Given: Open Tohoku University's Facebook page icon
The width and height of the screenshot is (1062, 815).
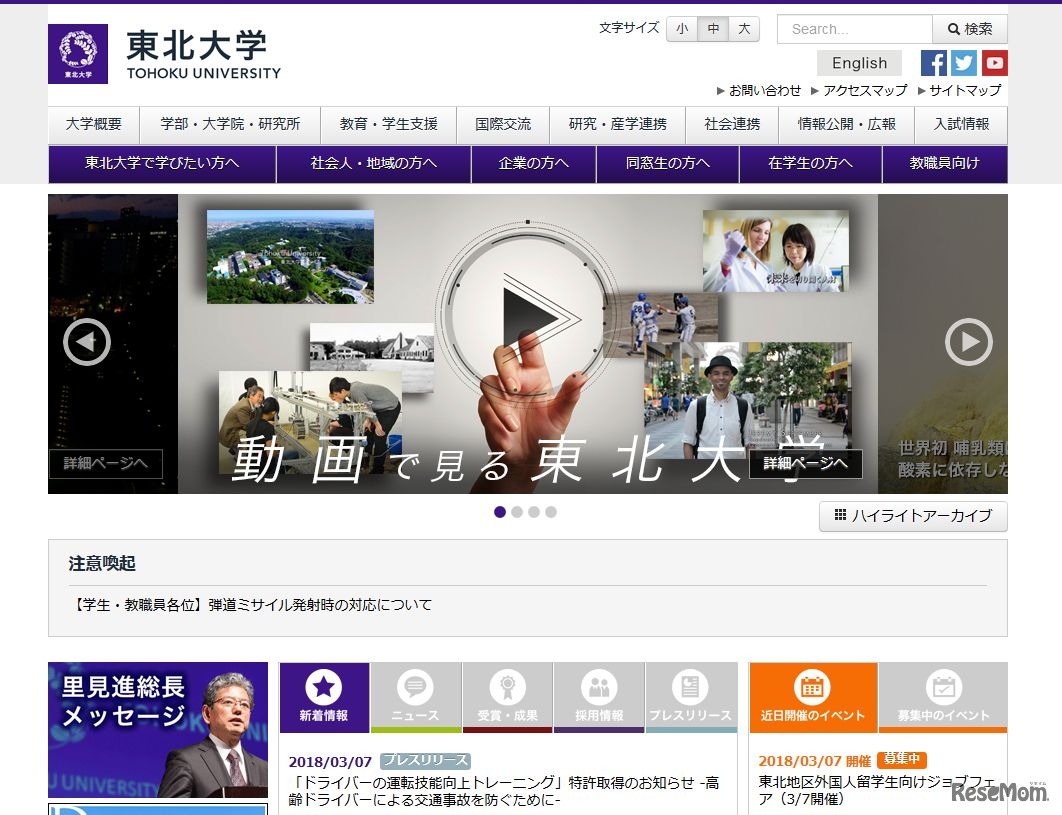Looking at the screenshot, I should [x=932, y=62].
